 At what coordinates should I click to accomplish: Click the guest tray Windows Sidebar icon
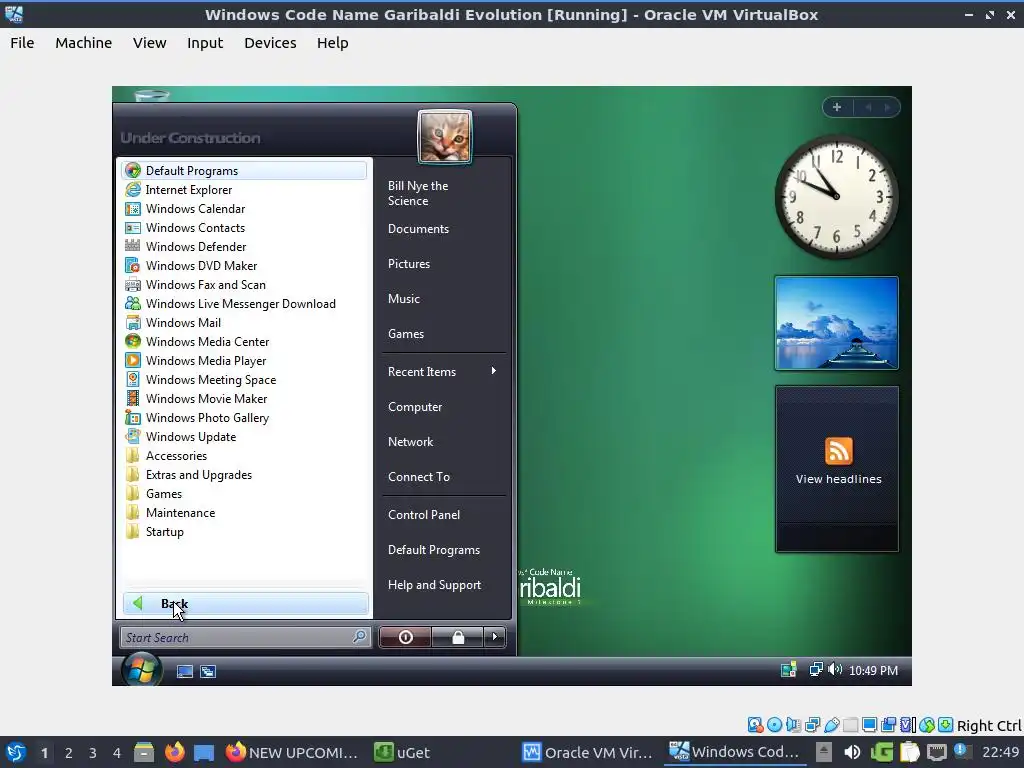[x=788, y=669]
